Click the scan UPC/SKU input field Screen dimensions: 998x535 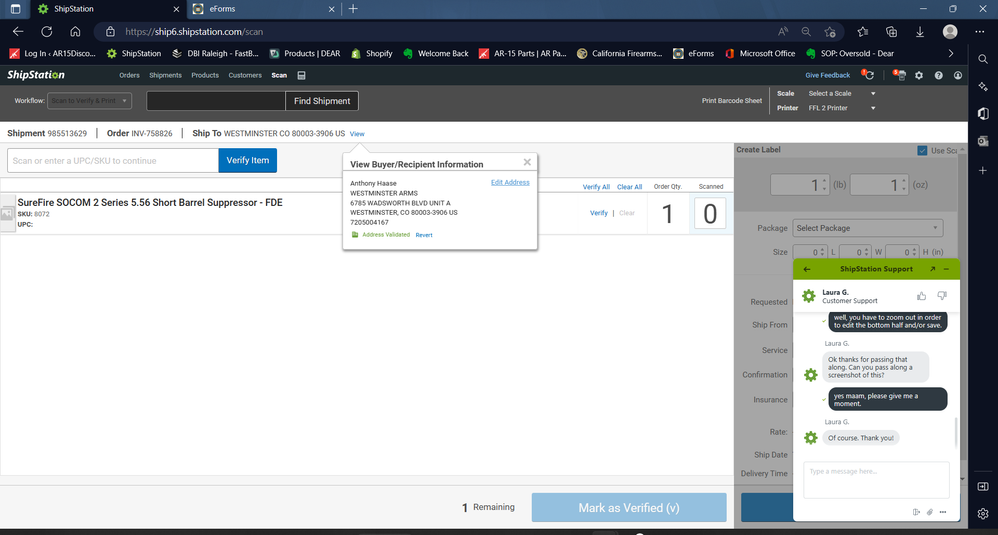112,160
